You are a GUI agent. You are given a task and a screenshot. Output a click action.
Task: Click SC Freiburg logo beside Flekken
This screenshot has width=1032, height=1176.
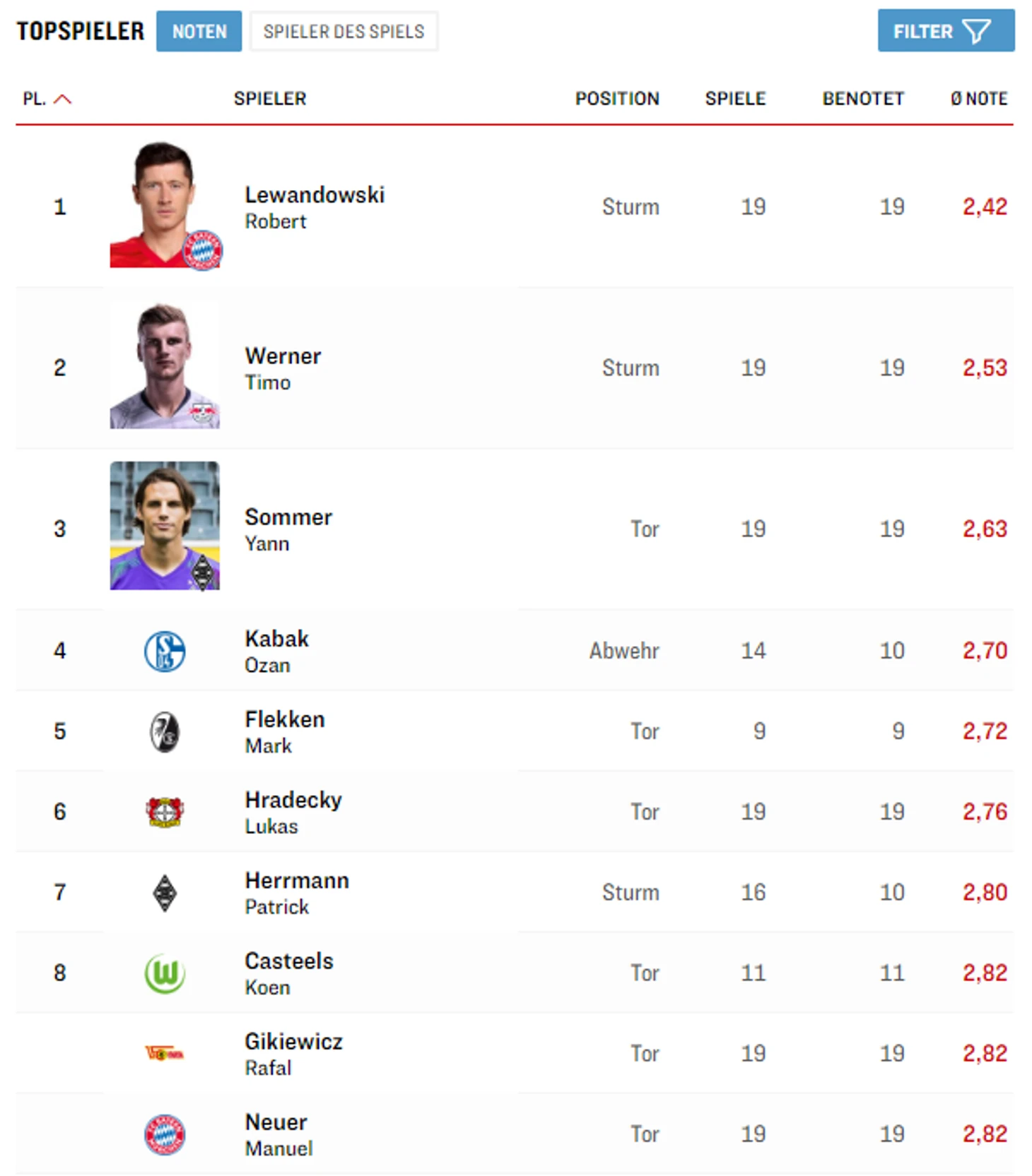click(x=165, y=731)
